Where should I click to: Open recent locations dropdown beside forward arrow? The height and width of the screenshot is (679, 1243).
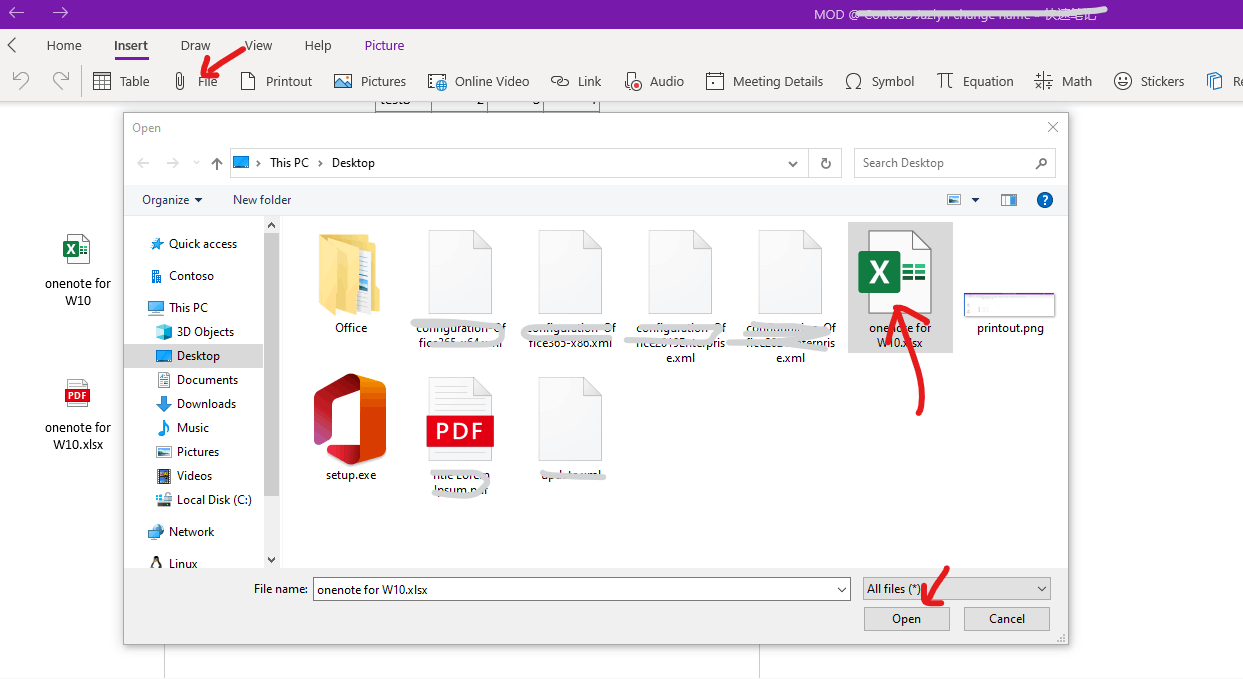(x=195, y=163)
